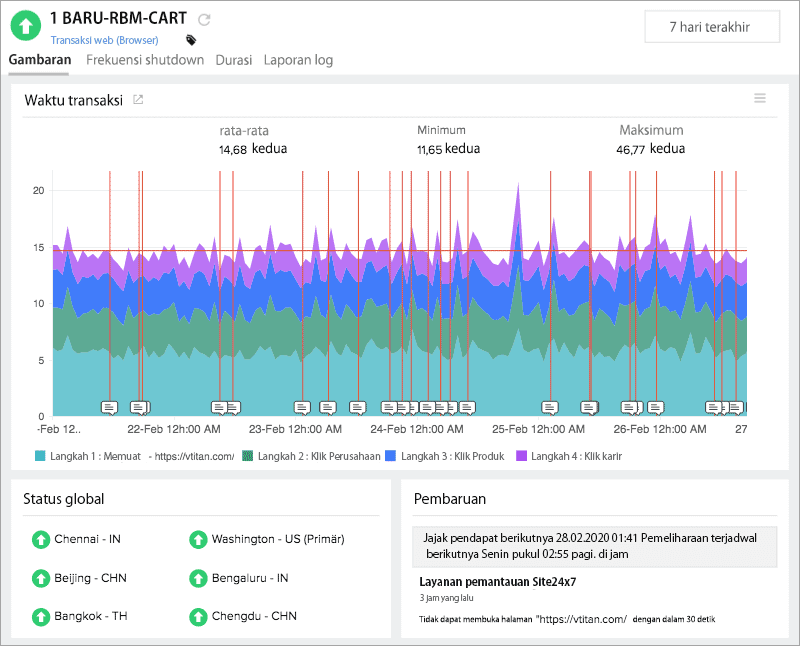
Task: Toggle legend Langkah 3 : Klik Produk series
Action: (x=444, y=456)
